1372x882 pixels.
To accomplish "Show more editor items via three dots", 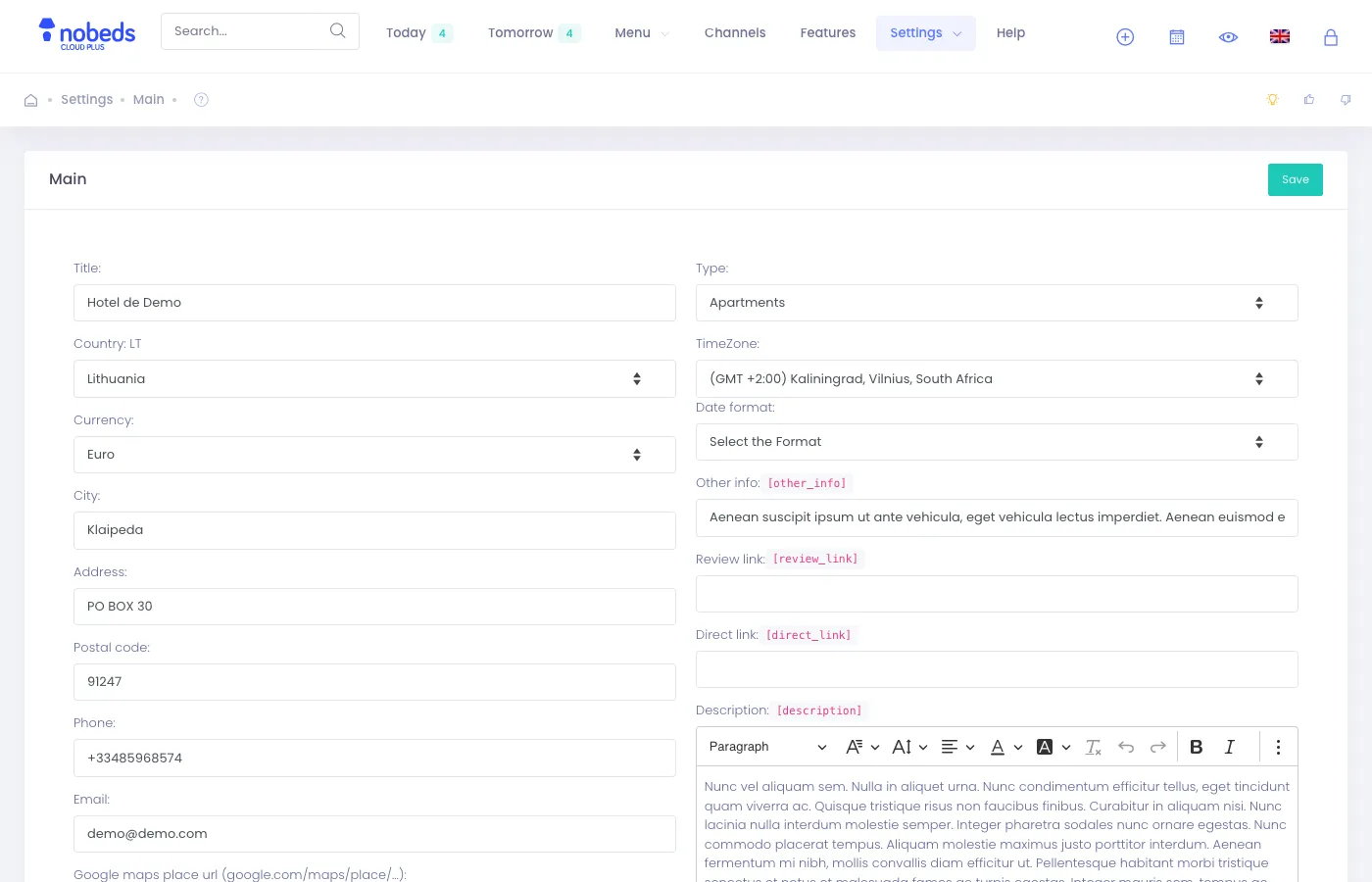I will pyautogui.click(x=1278, y=747).
